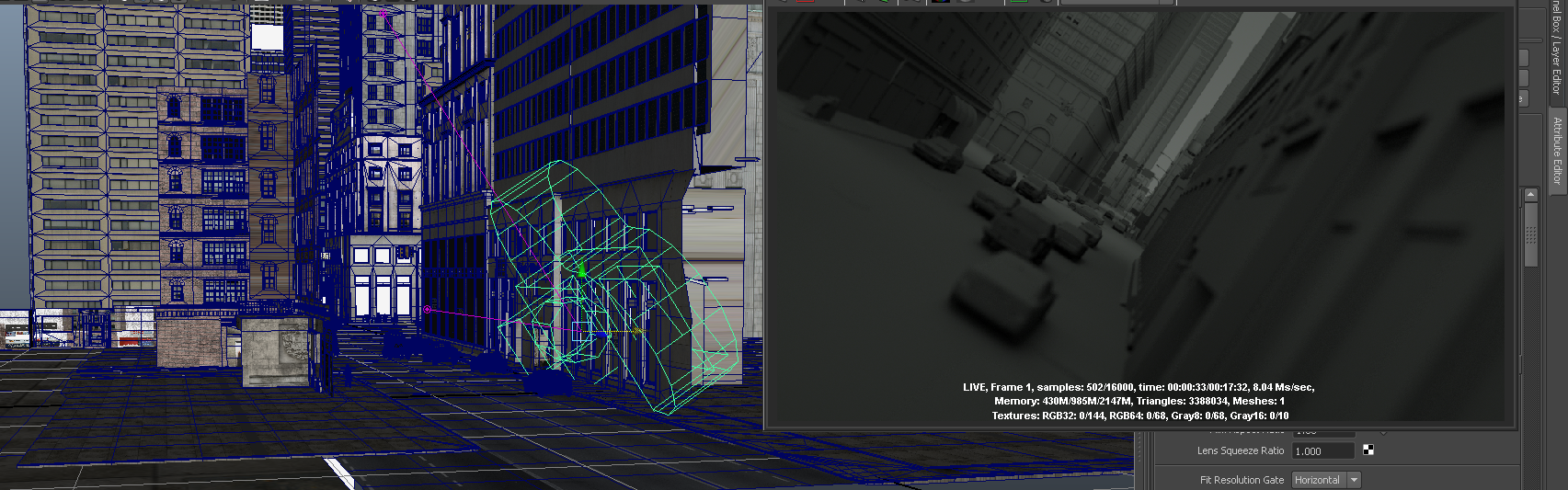Viewport: 1568px width, 490px height.
Task: Click the Attribute Editor scrollbar up arrow
Action: pyautogui.click(x=1530, y=195)
